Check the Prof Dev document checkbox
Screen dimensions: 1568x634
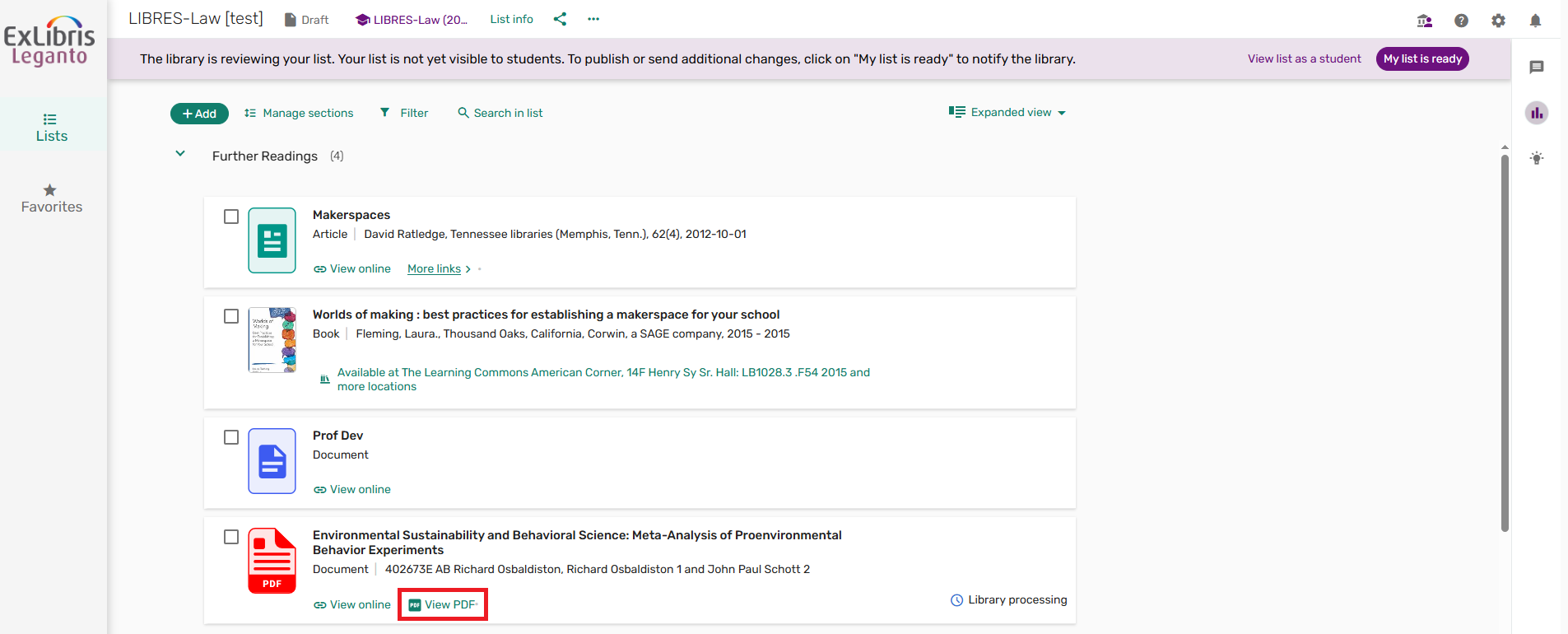click(x=231, y=437)
